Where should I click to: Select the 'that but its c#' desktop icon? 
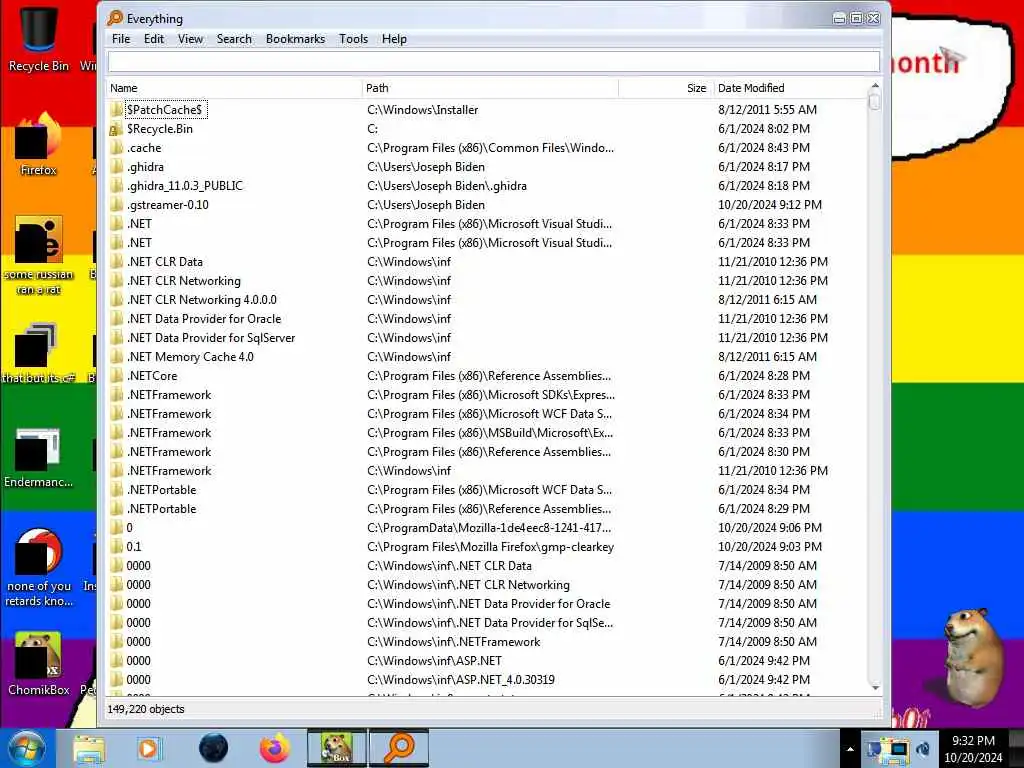click(39, 353)
